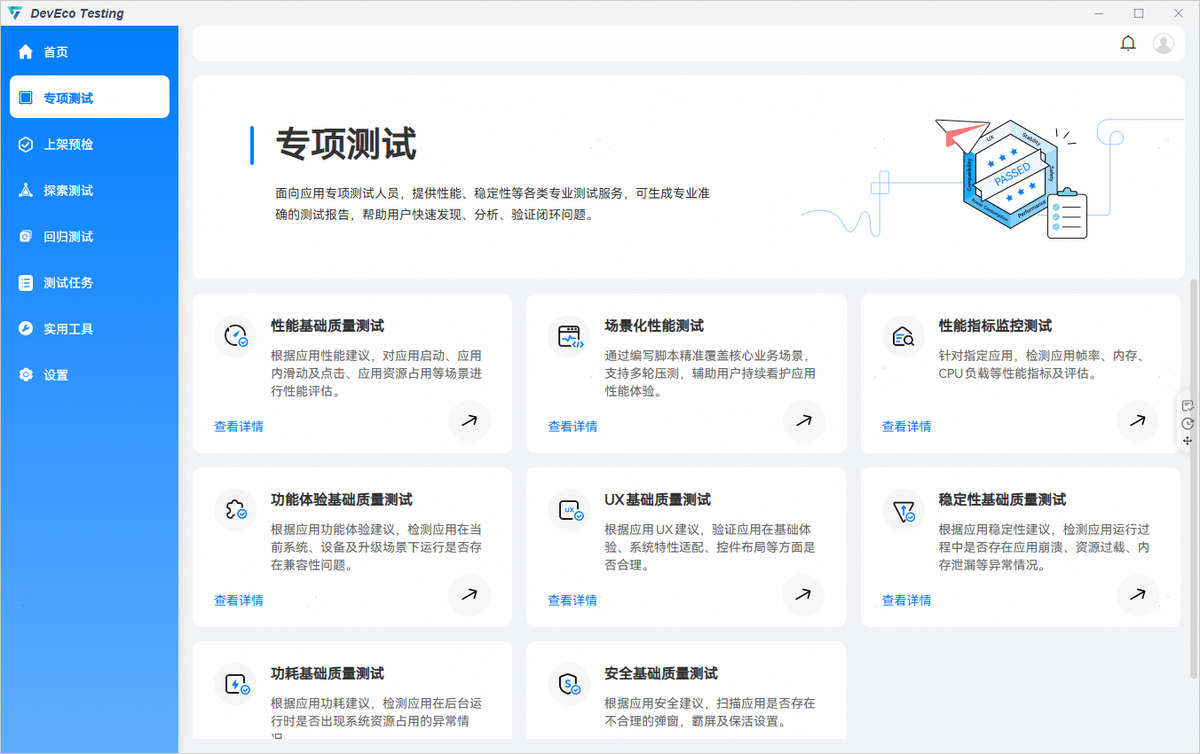Switch to 回归测试 sidebar item
Image resolution: width=1200 pixels, height=754 pixels.
click(x=68, y=237)
